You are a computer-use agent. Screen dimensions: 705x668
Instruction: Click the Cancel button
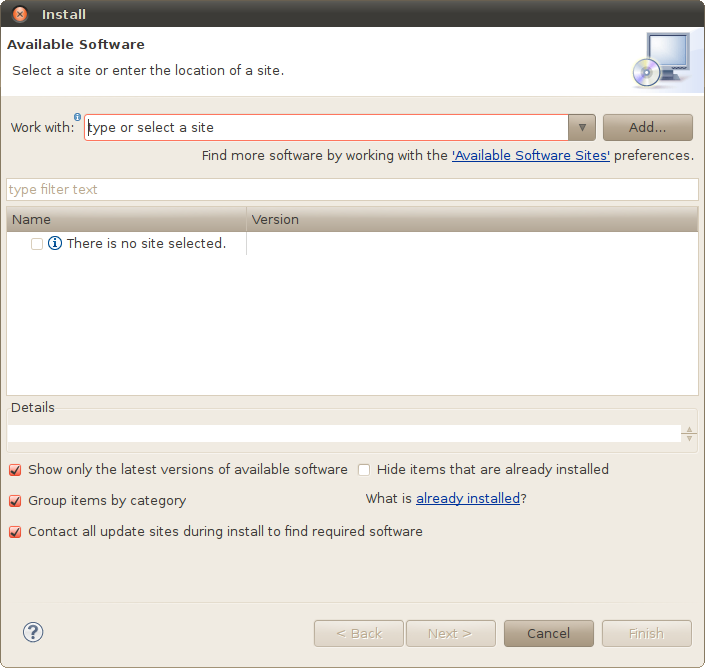(549, 633)
